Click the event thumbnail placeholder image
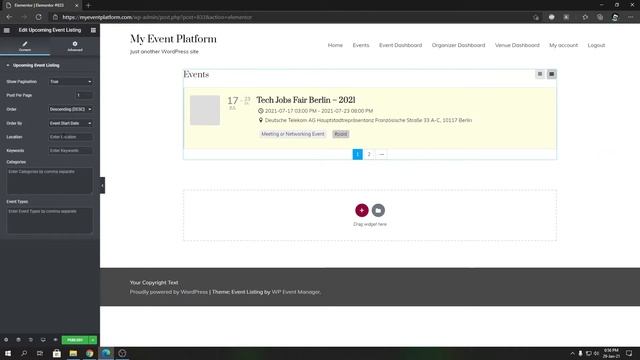This screenshot has width=640, height=360. 205,110
